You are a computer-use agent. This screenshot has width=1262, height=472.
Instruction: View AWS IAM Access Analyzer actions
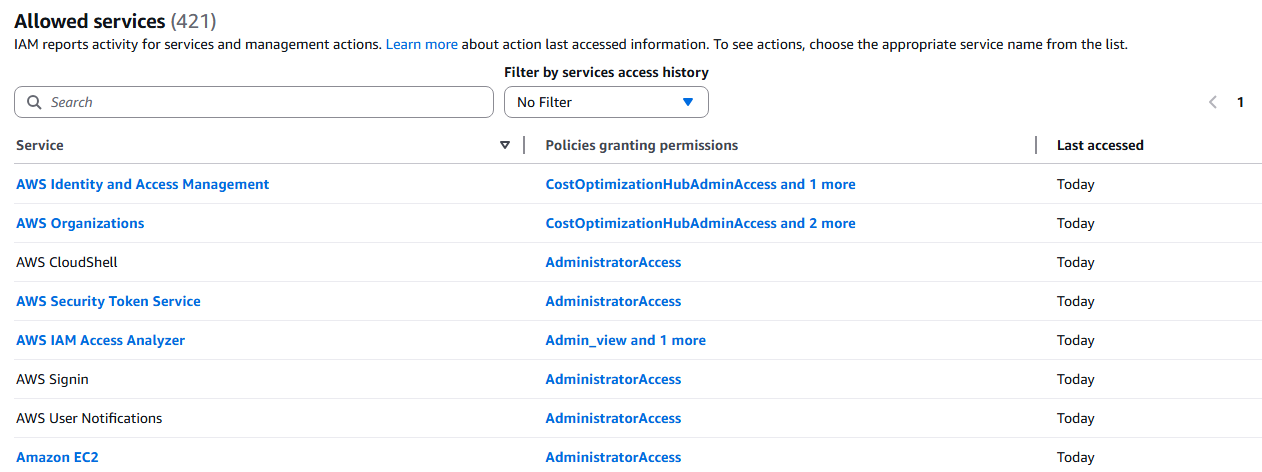coord(100,340)
